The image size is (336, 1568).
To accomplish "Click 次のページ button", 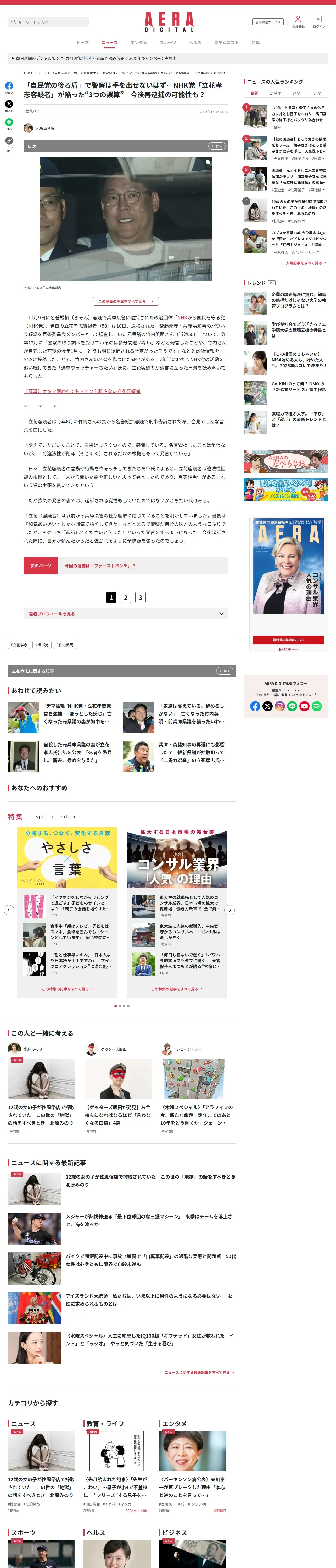I will [x=41, y=566].
